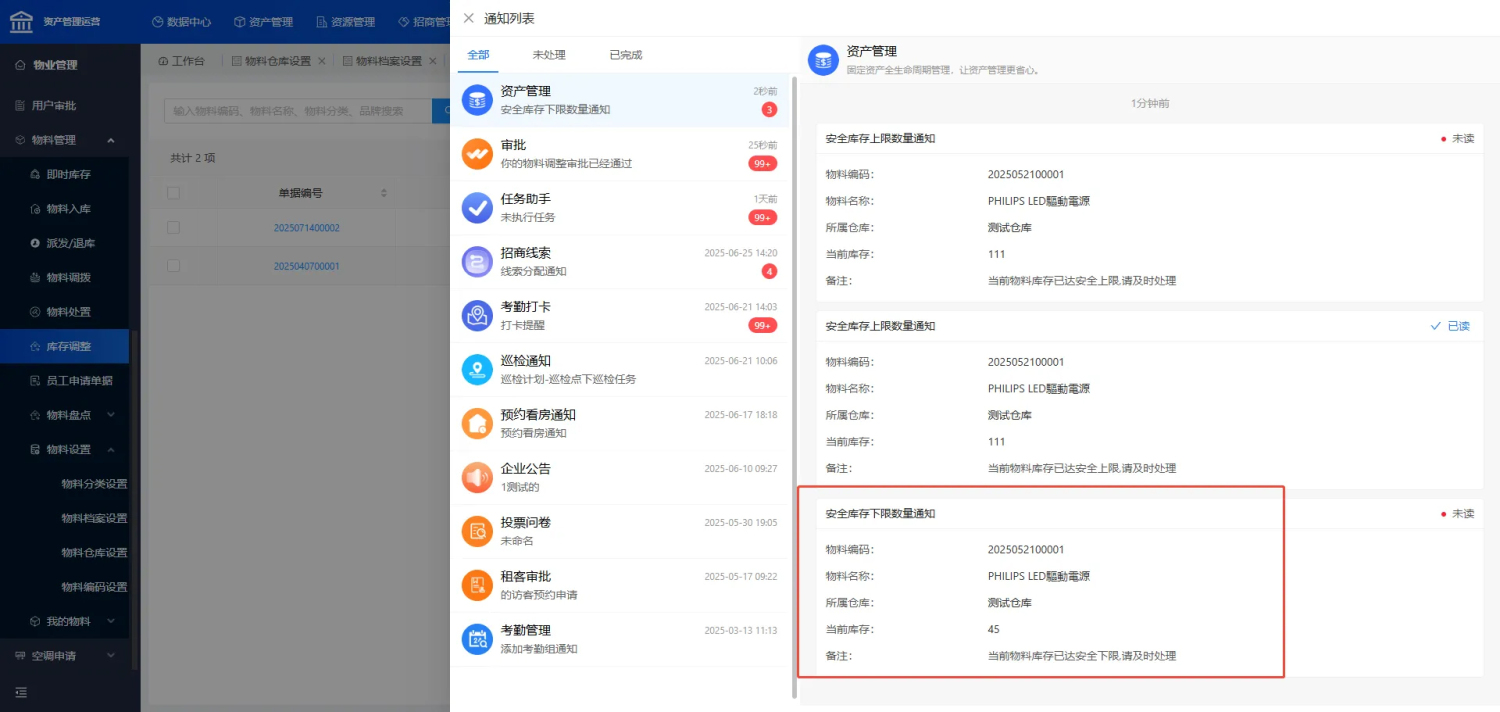This screenshot has width=1500, height=712.
Task: Collapse the 物料管理 sidebar group
Action: [x=110, y=140]
